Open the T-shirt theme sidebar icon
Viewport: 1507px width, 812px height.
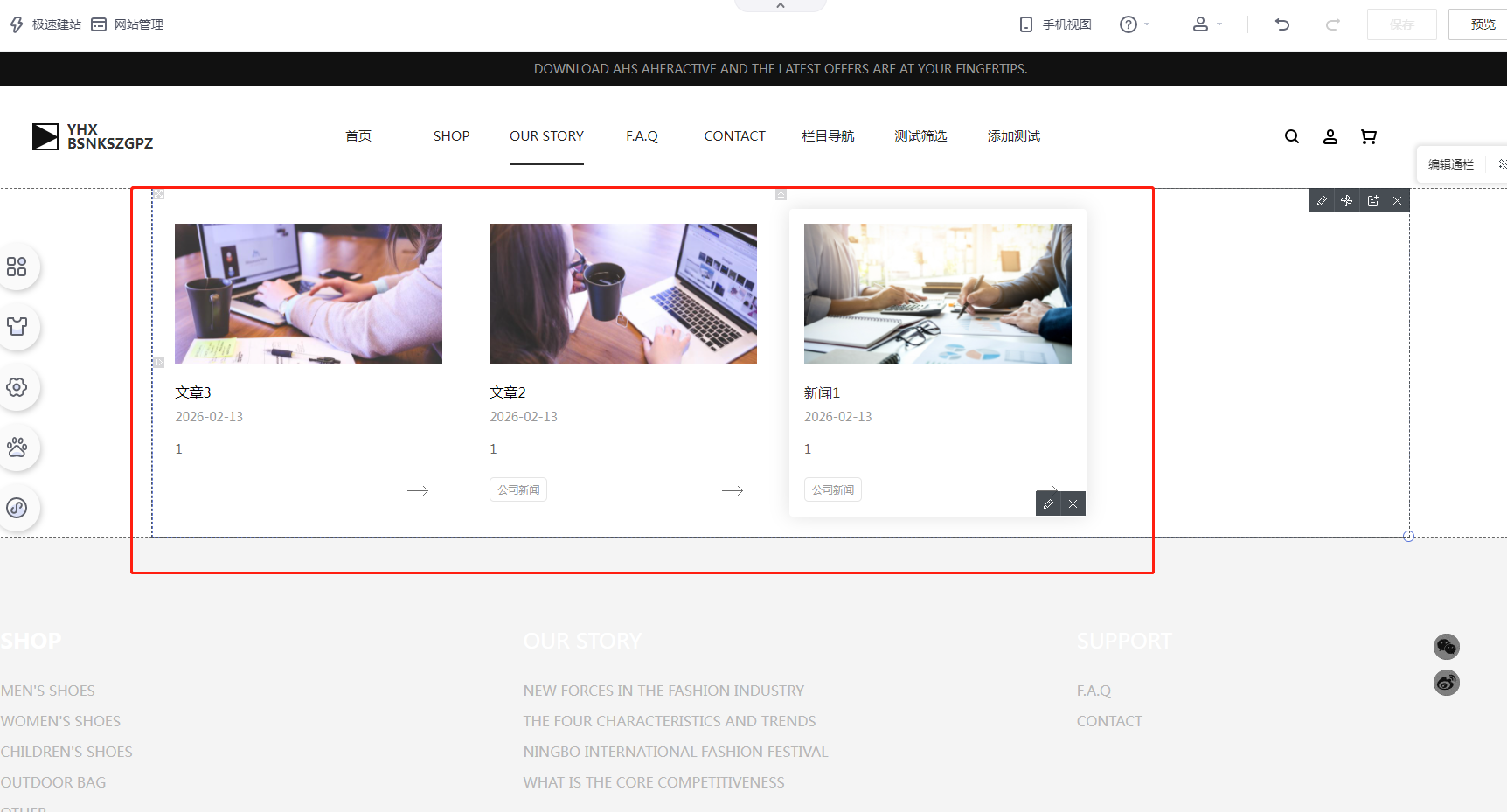(x=17, y=327)
